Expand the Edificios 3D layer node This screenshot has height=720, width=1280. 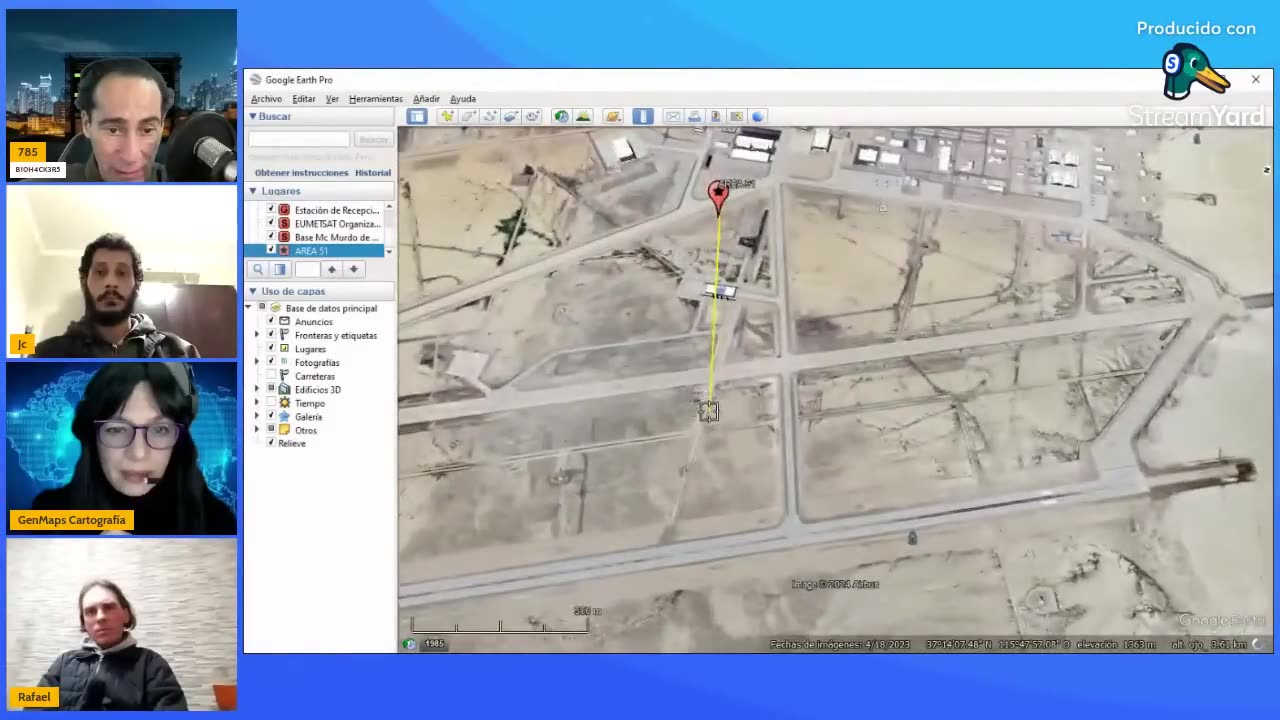coord(257,388)
